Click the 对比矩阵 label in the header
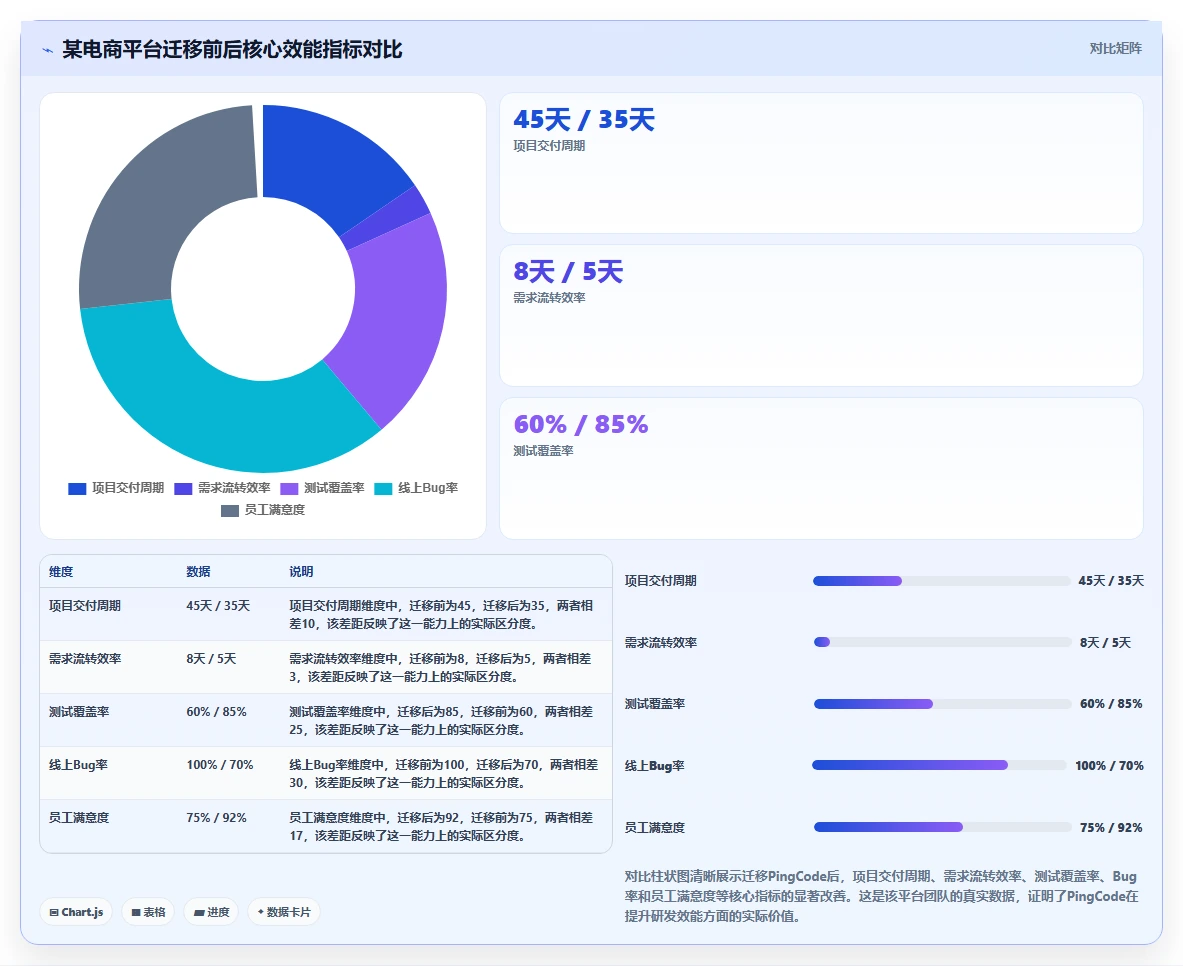 point(1115,48)
